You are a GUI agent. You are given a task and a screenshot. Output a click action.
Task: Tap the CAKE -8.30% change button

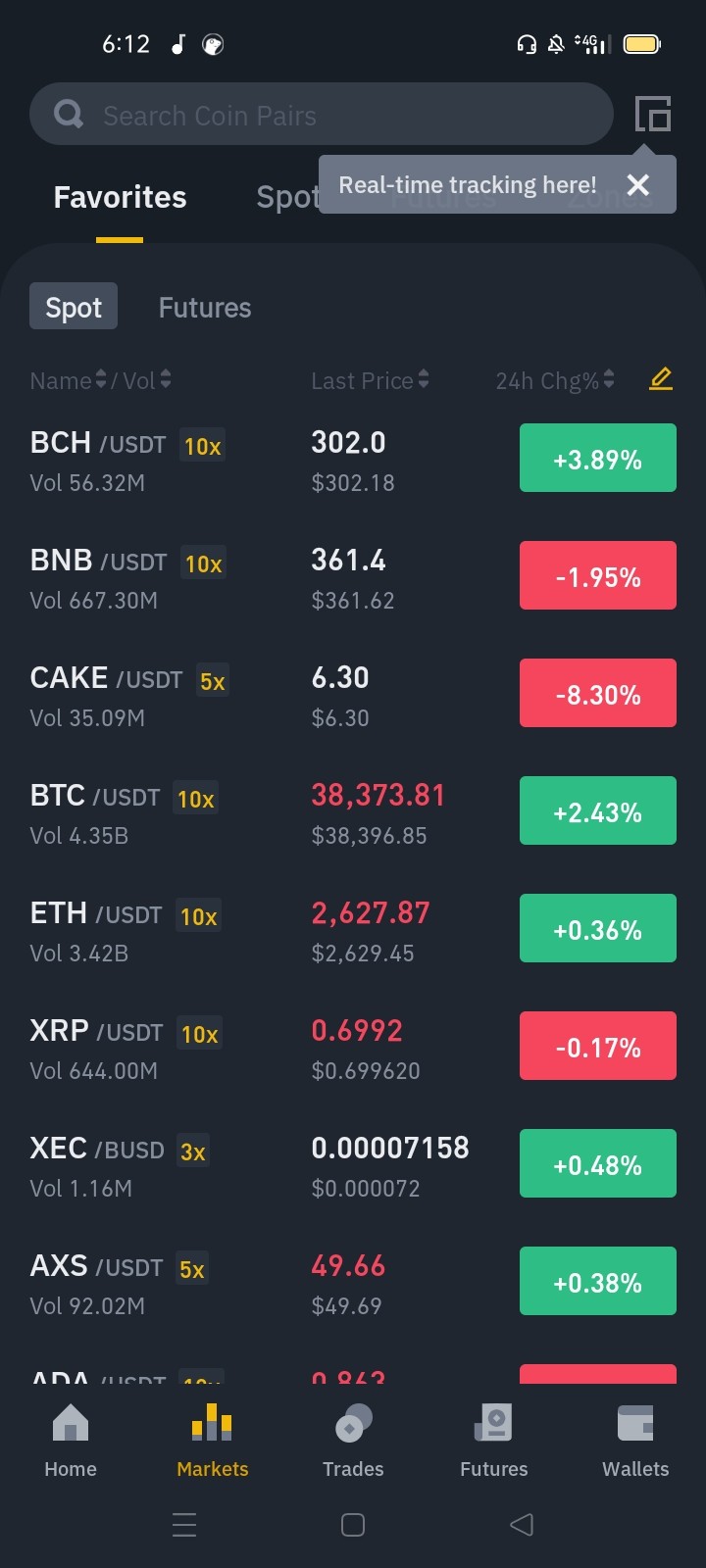pyautogui.click(x=598, y=693)
